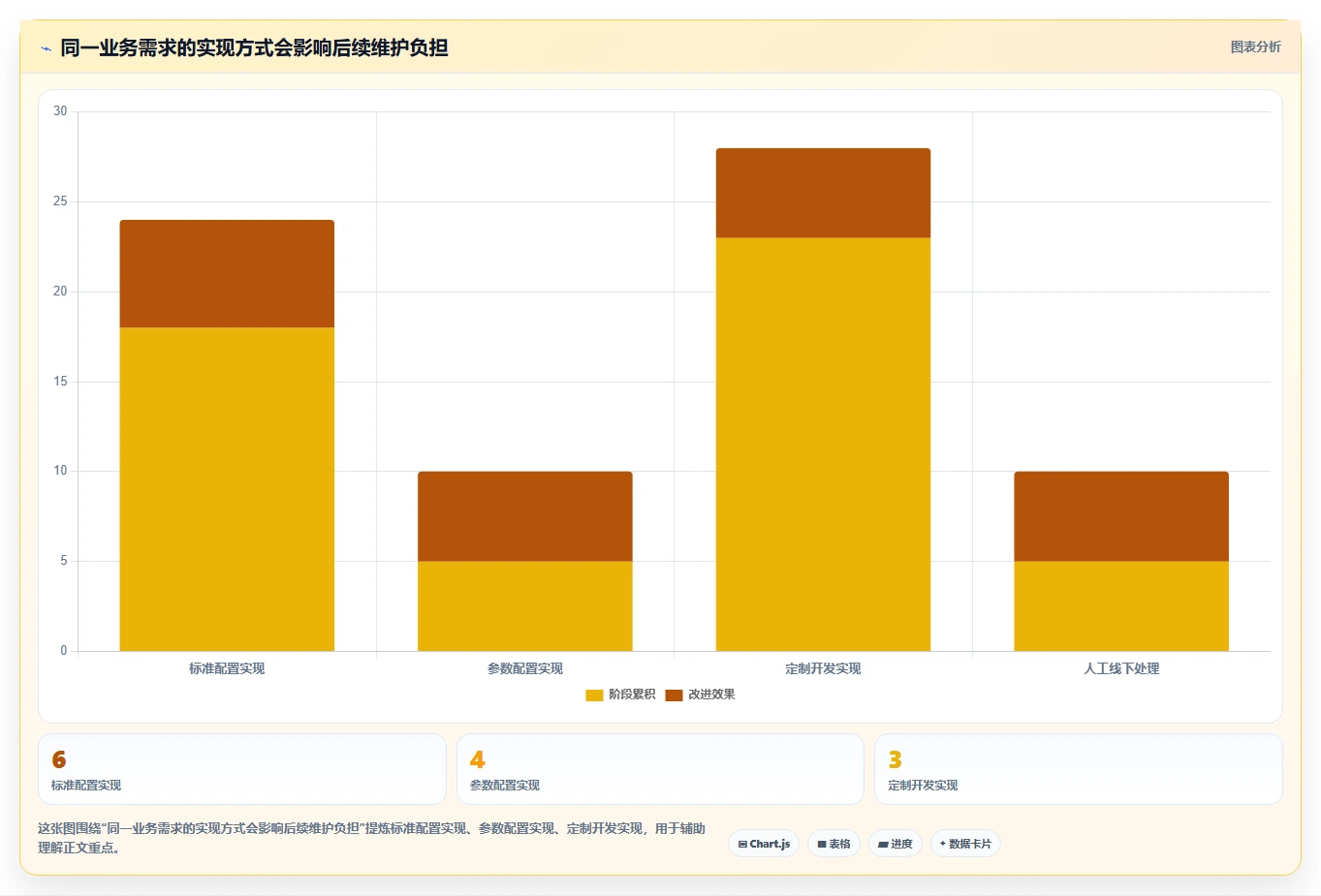
Task: Click the 人工线下处理 x-axis label
Action: (x=1121, y=668)
